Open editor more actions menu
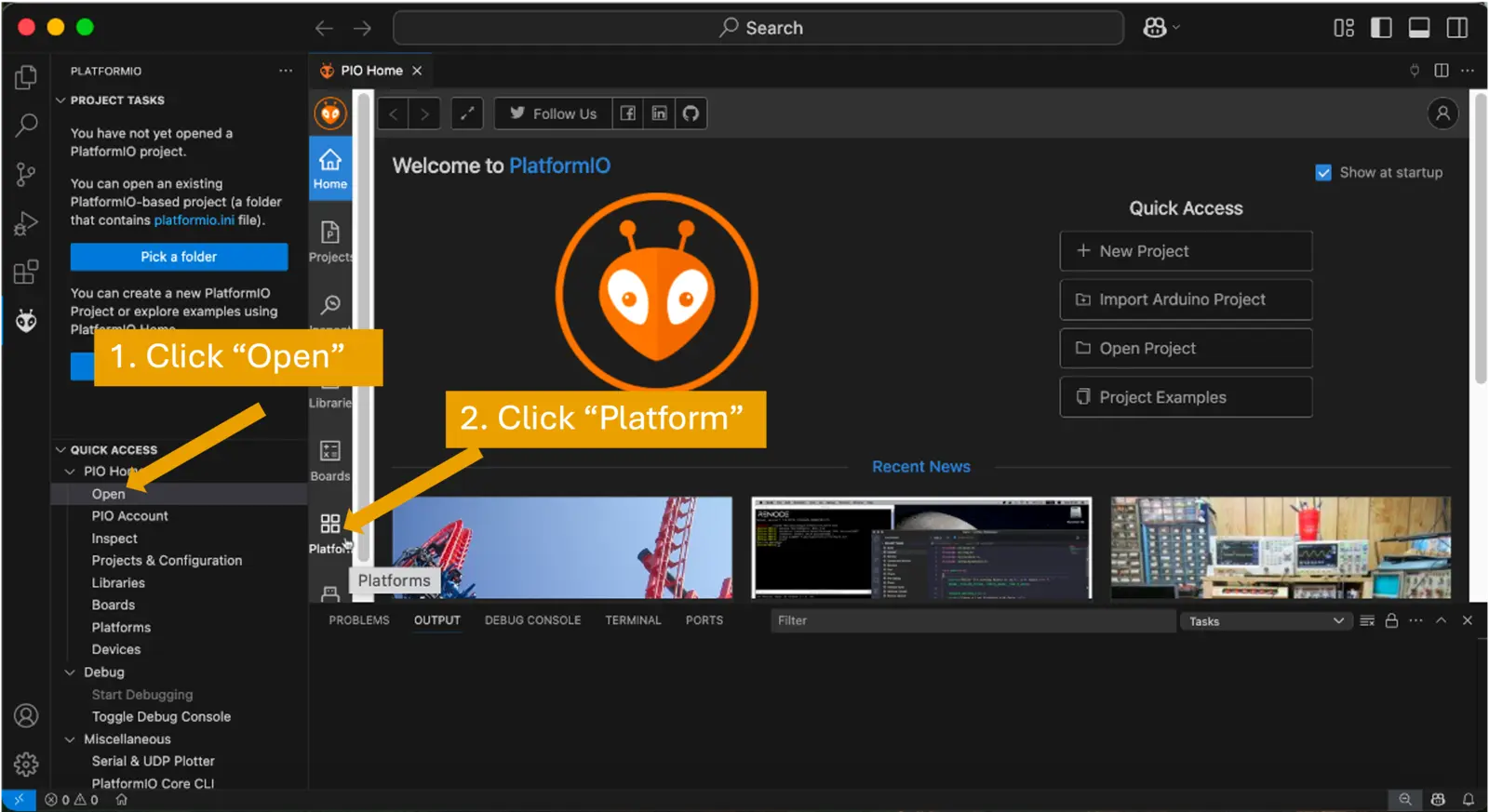Image resolution: width=1489 pixels, height=812 pixels. tap(1468, 71)
